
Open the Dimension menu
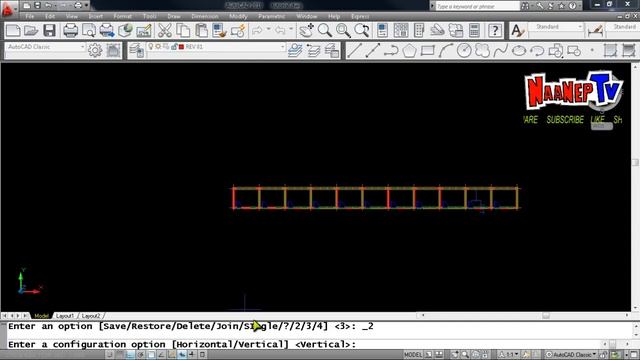204,16
